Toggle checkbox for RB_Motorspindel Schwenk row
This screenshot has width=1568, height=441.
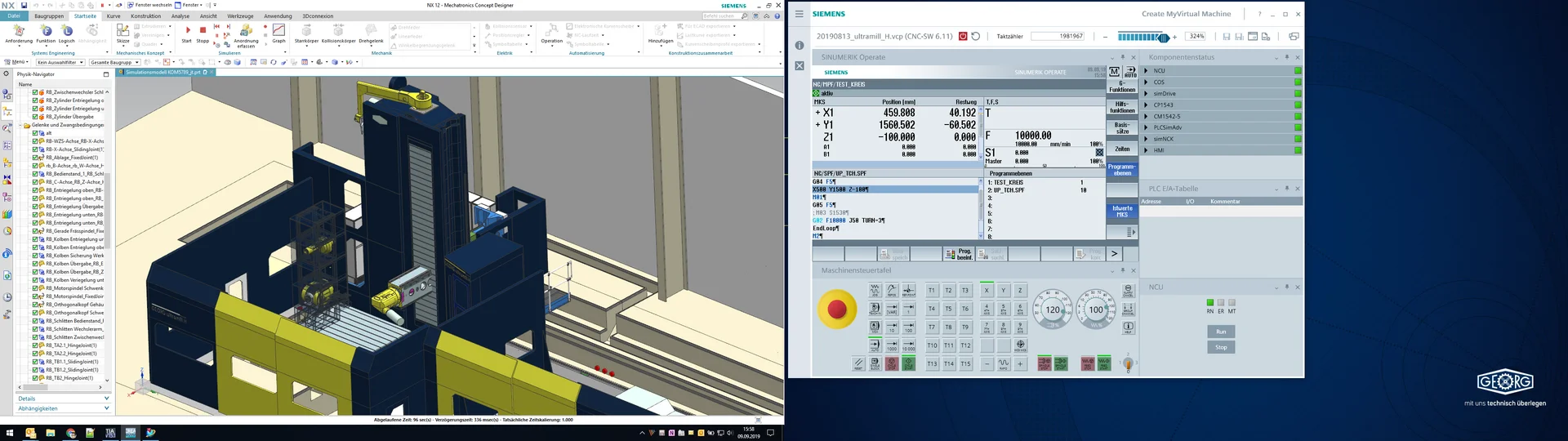click(x=35, y=288)
